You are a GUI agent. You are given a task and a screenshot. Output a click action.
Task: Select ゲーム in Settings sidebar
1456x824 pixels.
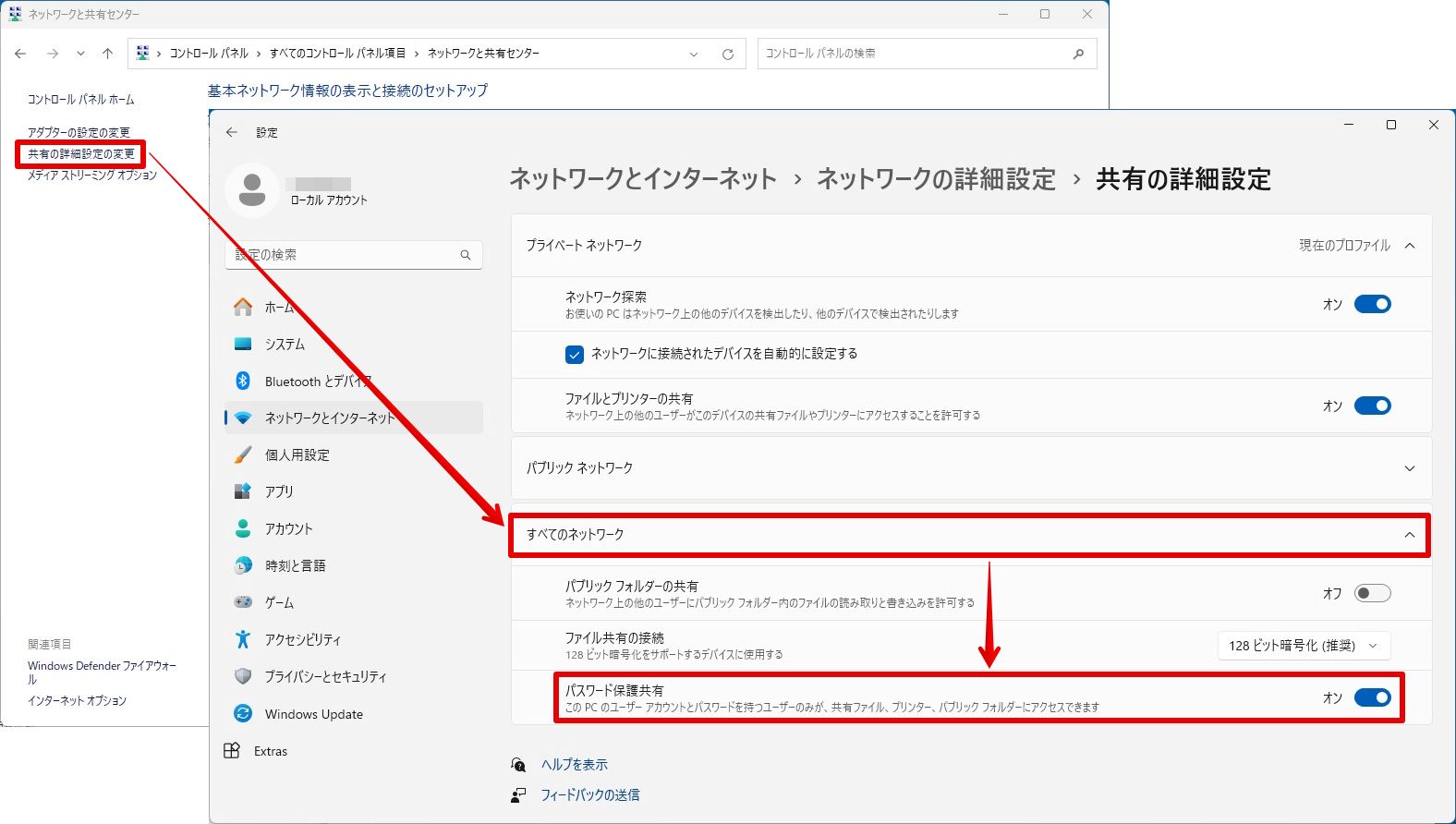[x=354, y=602]
